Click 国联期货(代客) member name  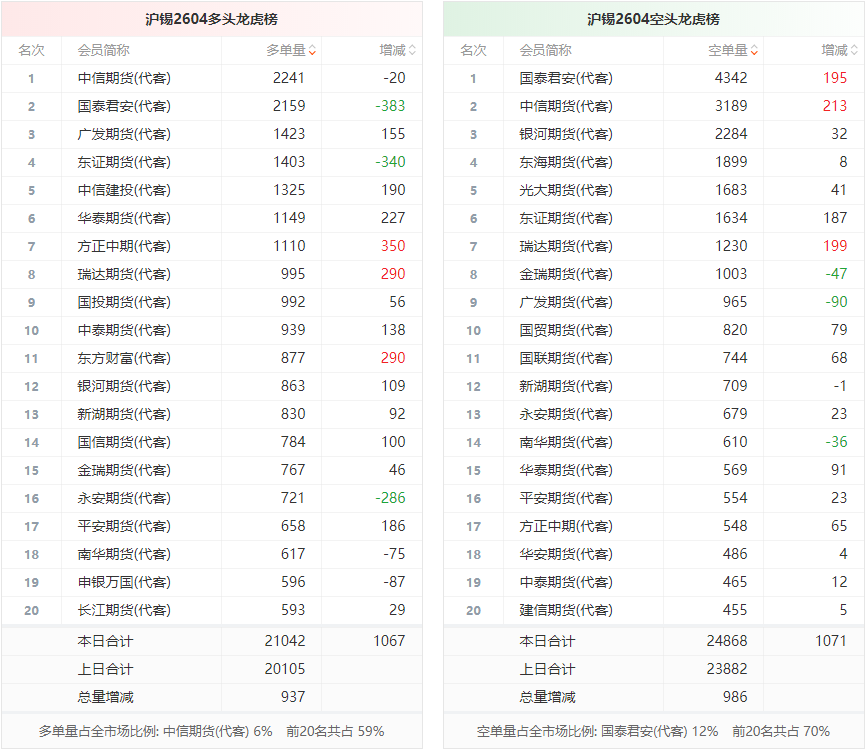pos(566,358)
